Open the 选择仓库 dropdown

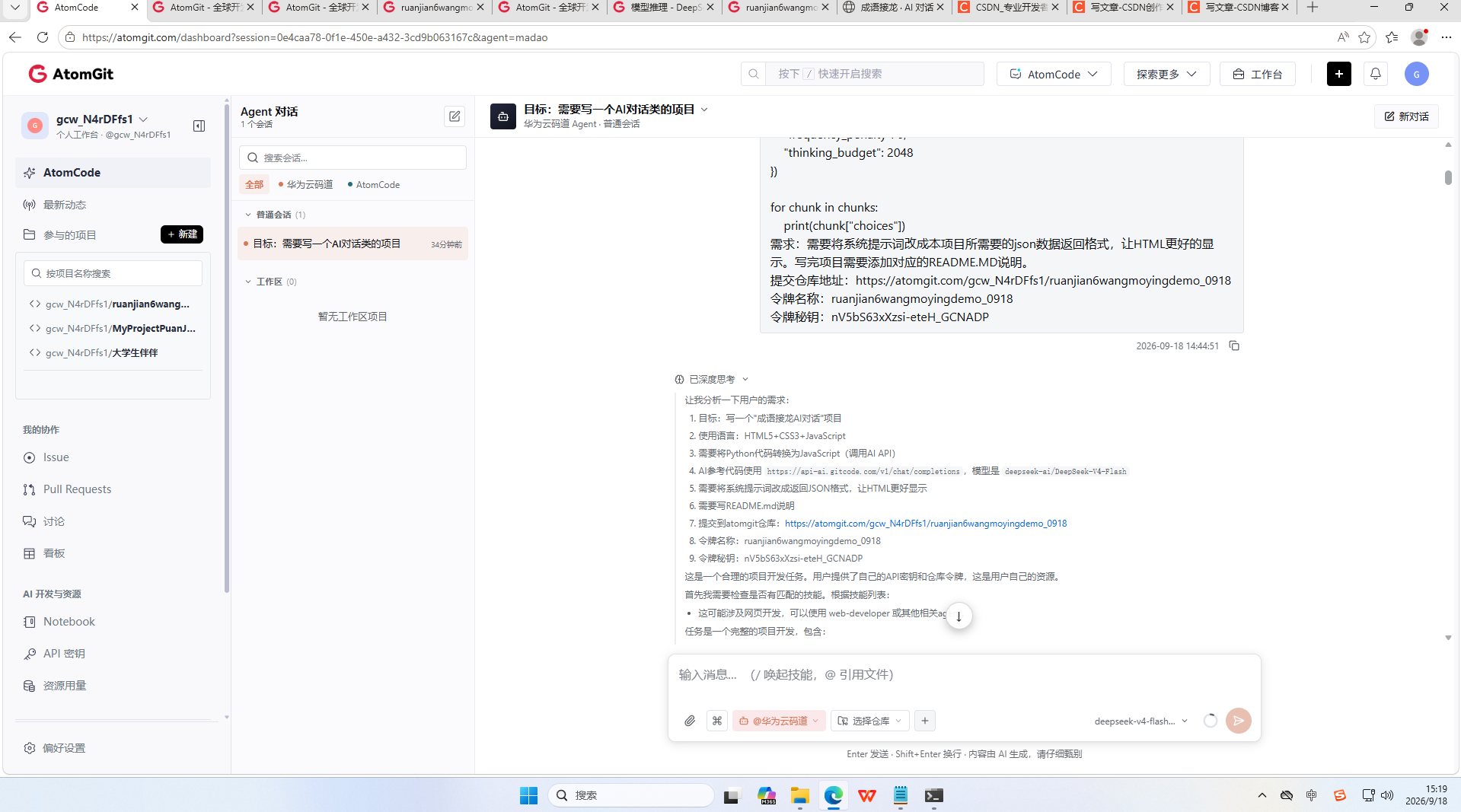pyautogui.click(x=870, y=721)
